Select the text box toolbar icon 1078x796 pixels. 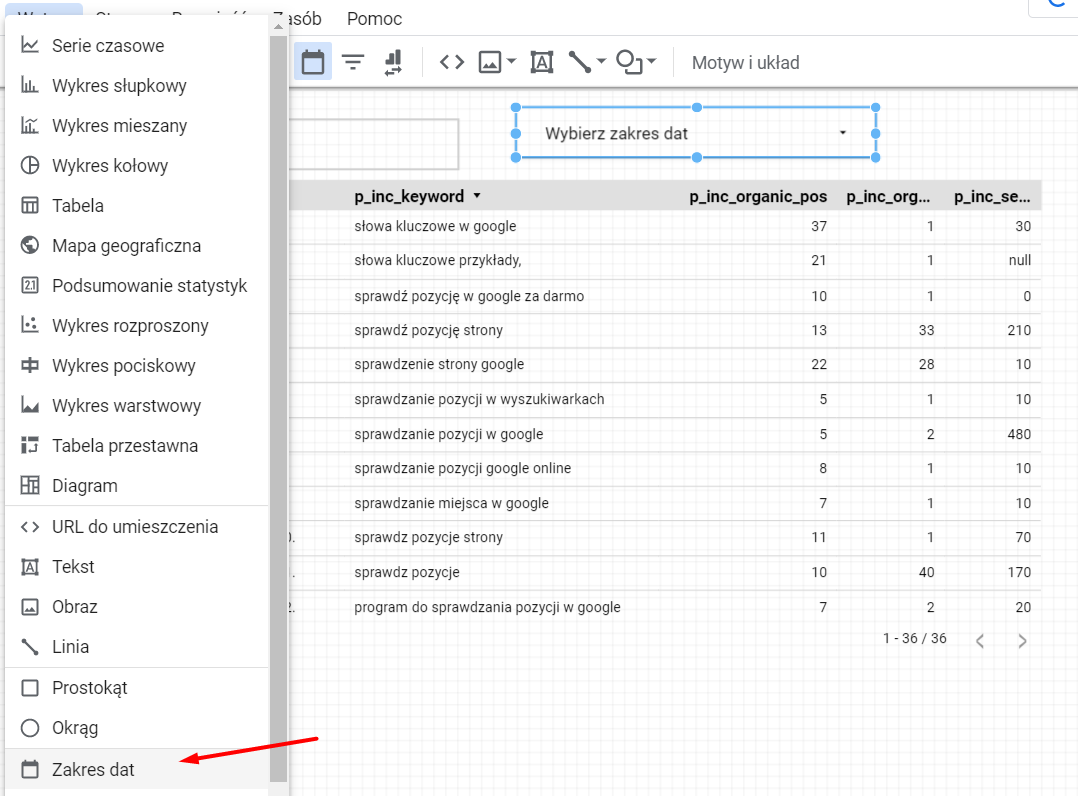point(542,63)
